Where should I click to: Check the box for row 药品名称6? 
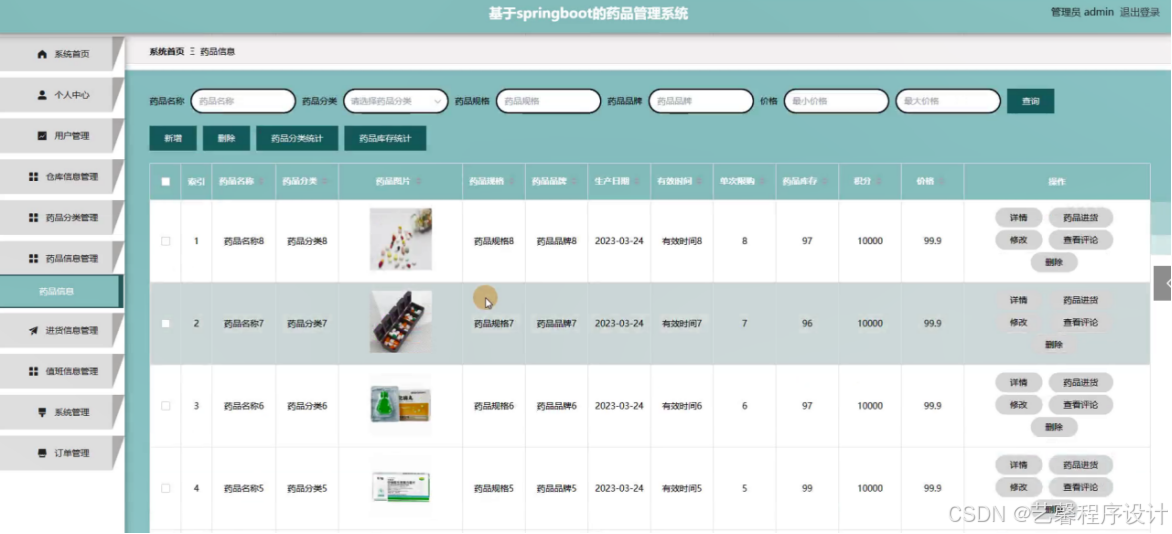pyautogui.click(x=166, y=406)
